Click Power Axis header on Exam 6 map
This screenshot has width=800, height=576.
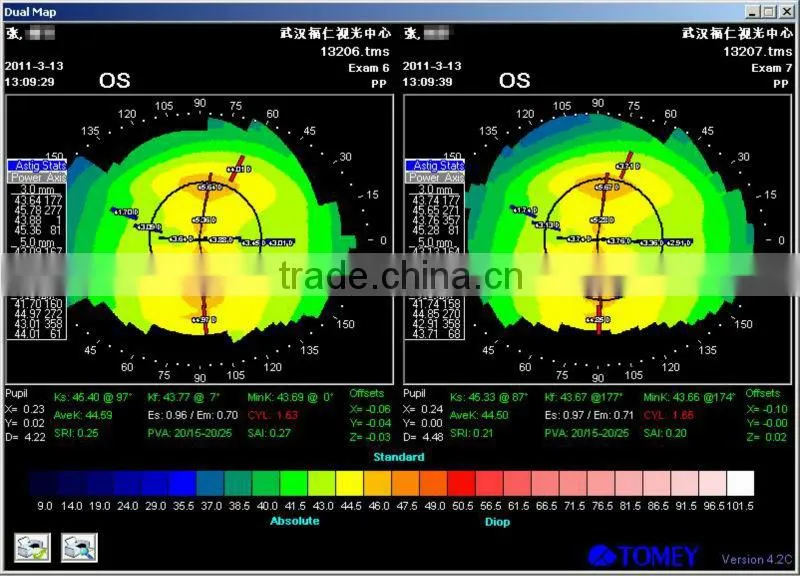[x=37, y=178]
